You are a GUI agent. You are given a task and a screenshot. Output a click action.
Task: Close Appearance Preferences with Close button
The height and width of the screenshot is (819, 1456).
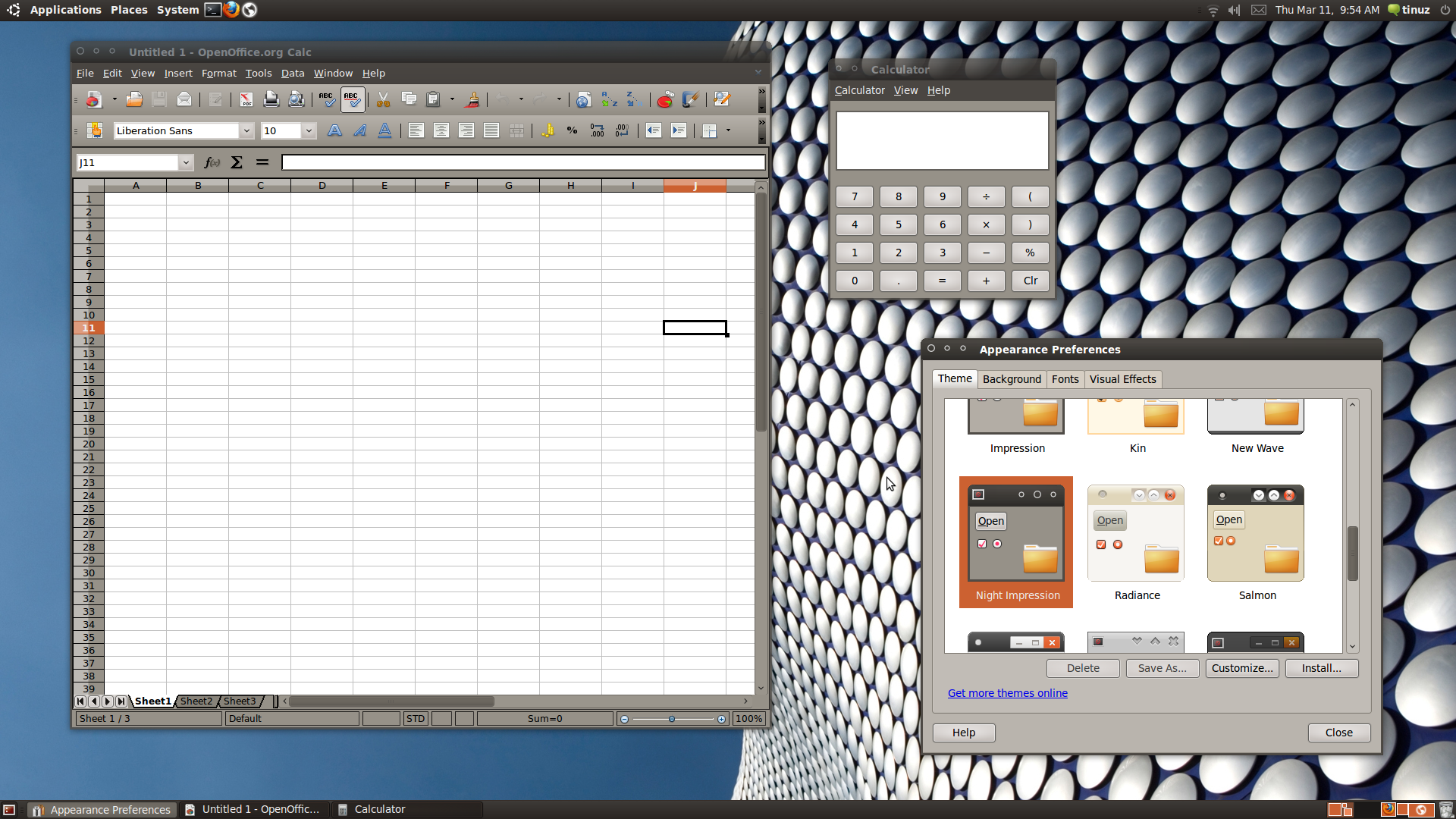click(1338, 733)
